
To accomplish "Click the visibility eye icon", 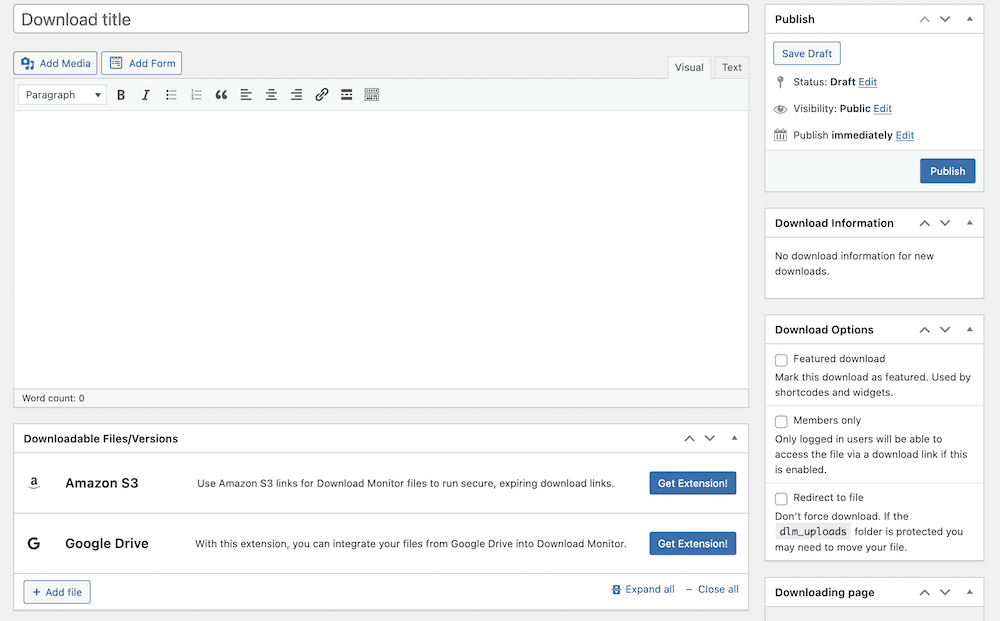I will click(780, 109).
